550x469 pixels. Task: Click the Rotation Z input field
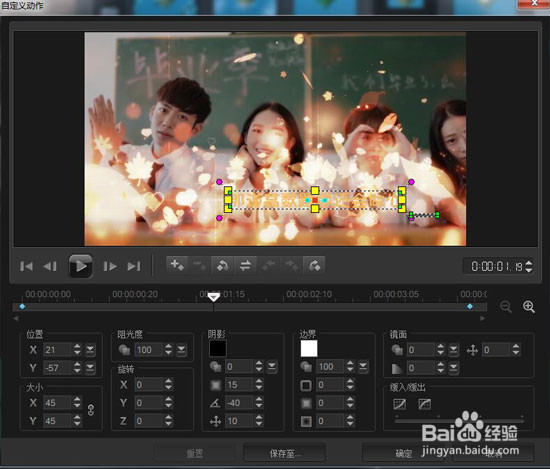pyautogui.click(x=149, y=421)
